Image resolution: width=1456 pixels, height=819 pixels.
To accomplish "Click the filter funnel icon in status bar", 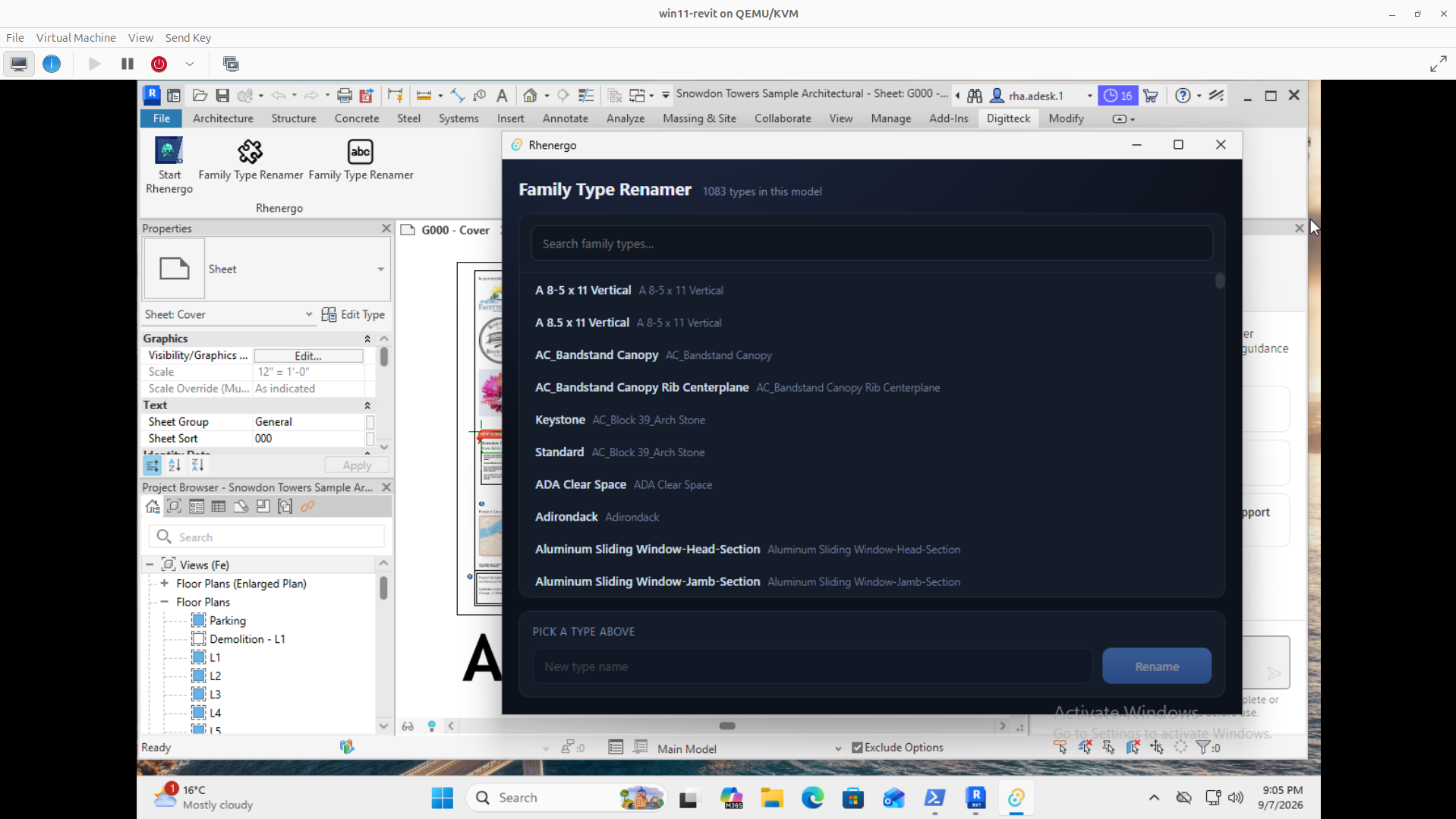I will click(1203, 748).
